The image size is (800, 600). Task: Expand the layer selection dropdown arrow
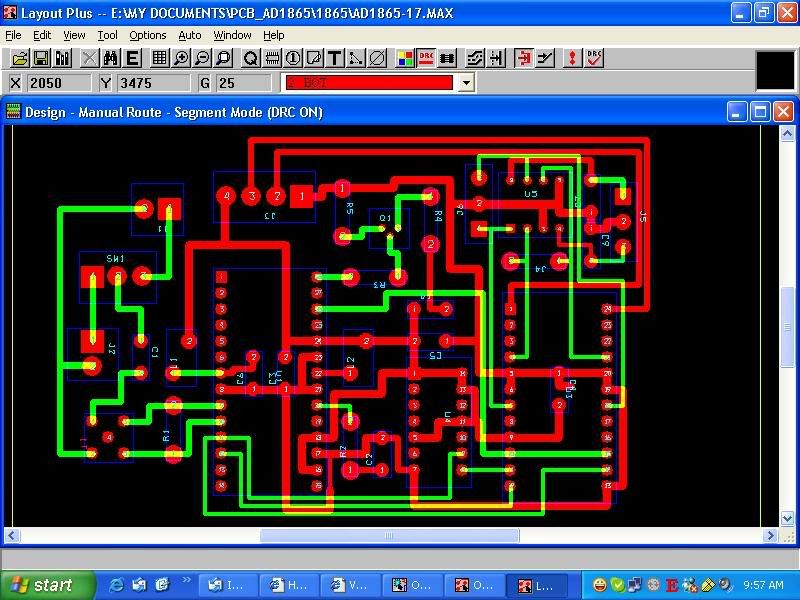coord(466,83)
